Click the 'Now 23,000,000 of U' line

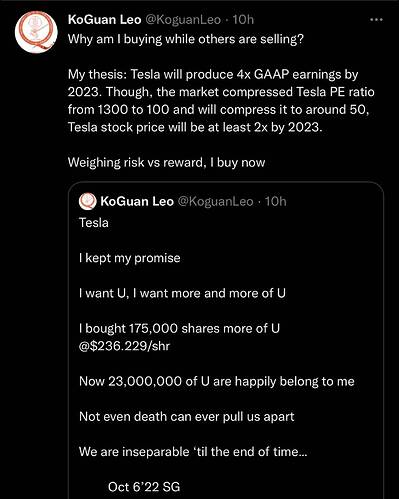[217, 381]
